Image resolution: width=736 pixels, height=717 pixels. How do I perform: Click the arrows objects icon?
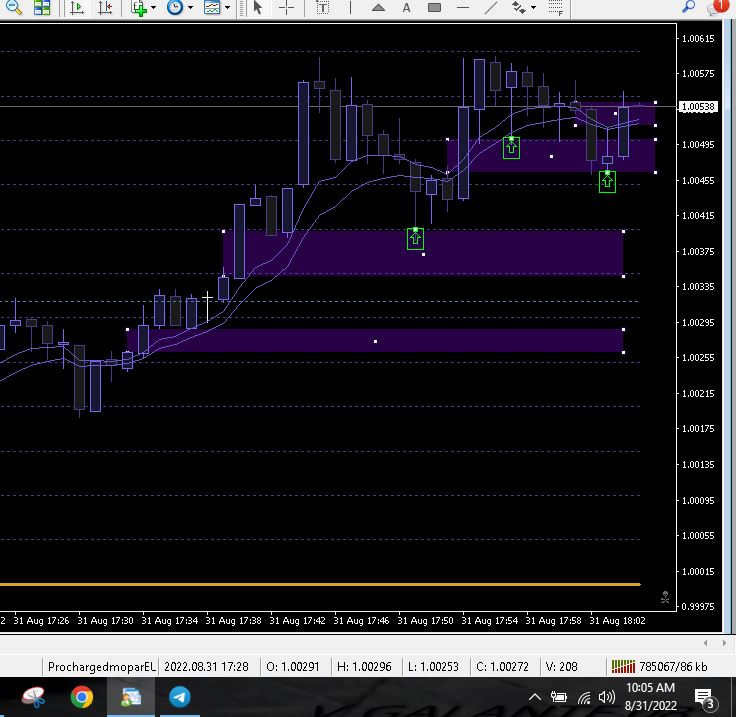coord(518,8)
